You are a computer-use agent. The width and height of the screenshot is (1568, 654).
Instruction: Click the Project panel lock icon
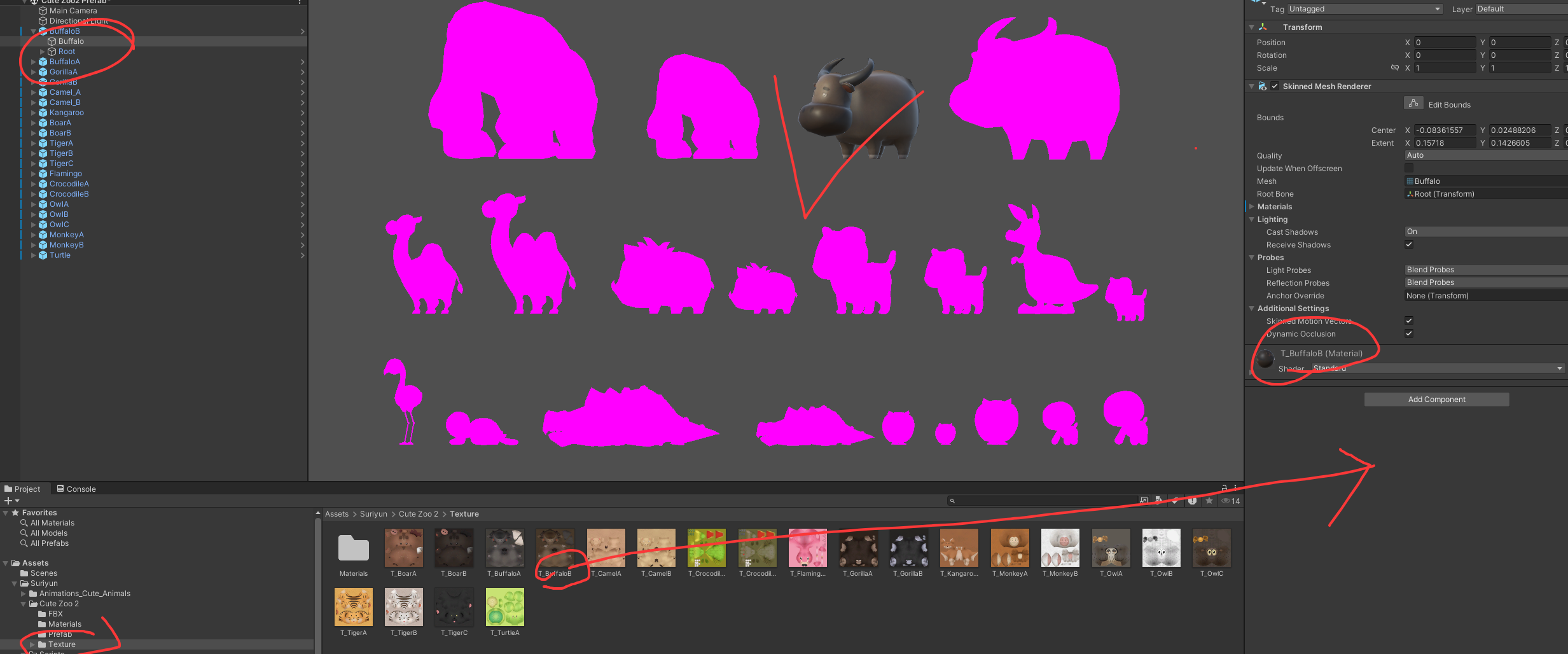1225,489
